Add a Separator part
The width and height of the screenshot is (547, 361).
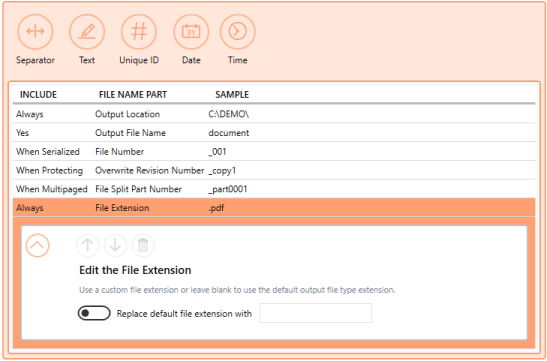pyautogui.click(x=35, y=32)
